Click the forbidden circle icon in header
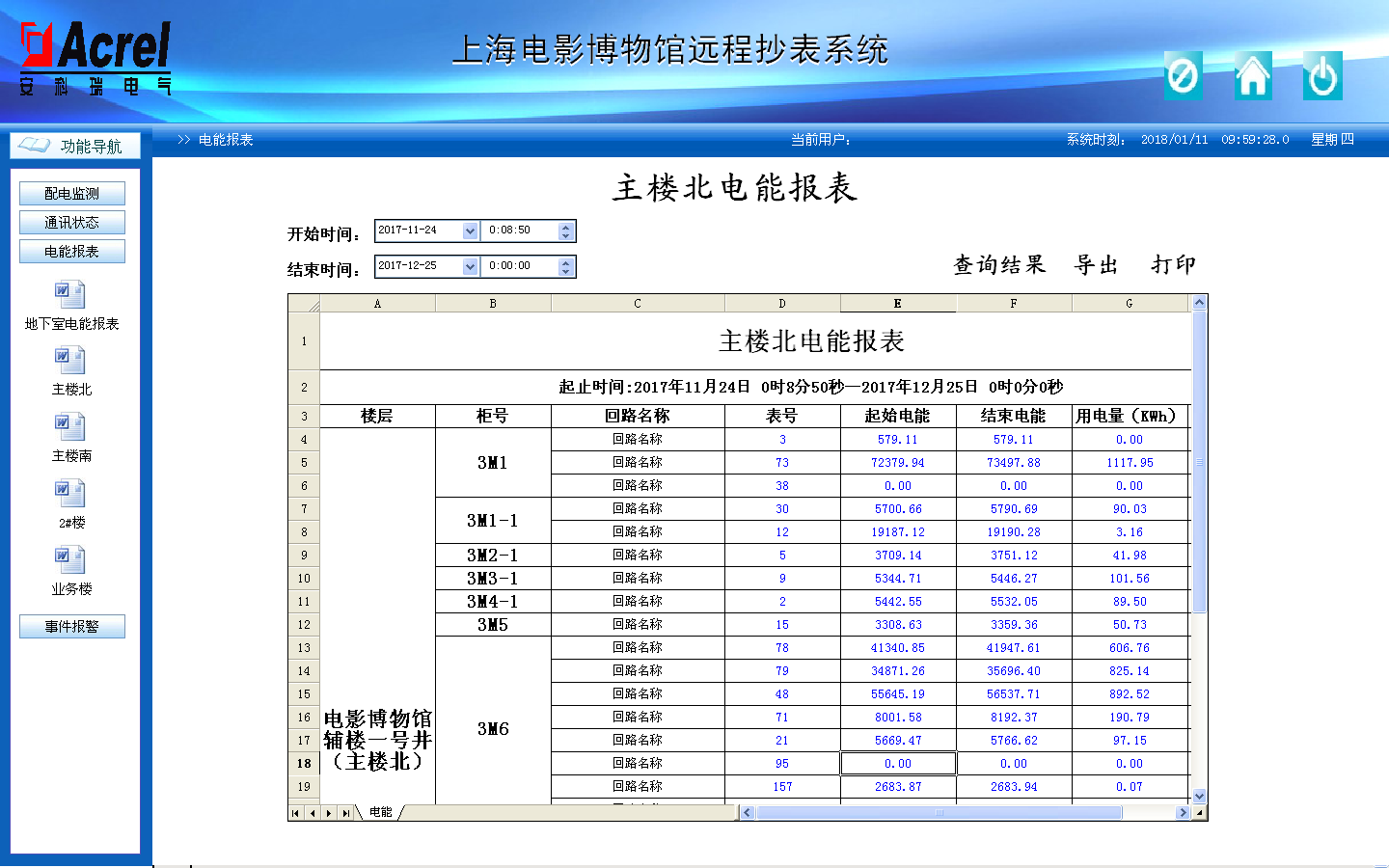 1183,76
